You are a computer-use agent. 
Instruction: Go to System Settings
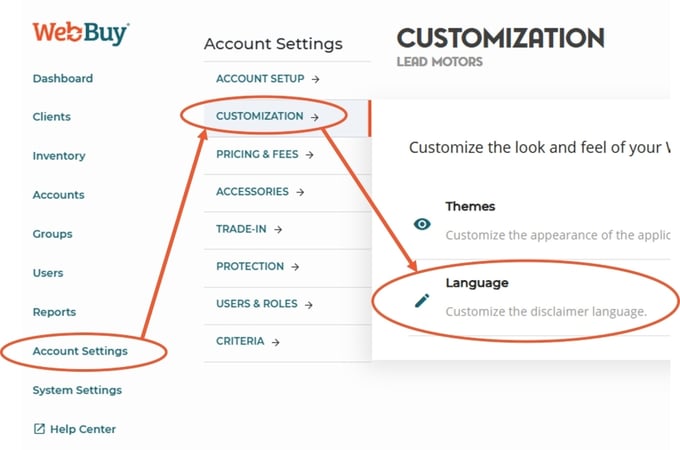point(77,390)
